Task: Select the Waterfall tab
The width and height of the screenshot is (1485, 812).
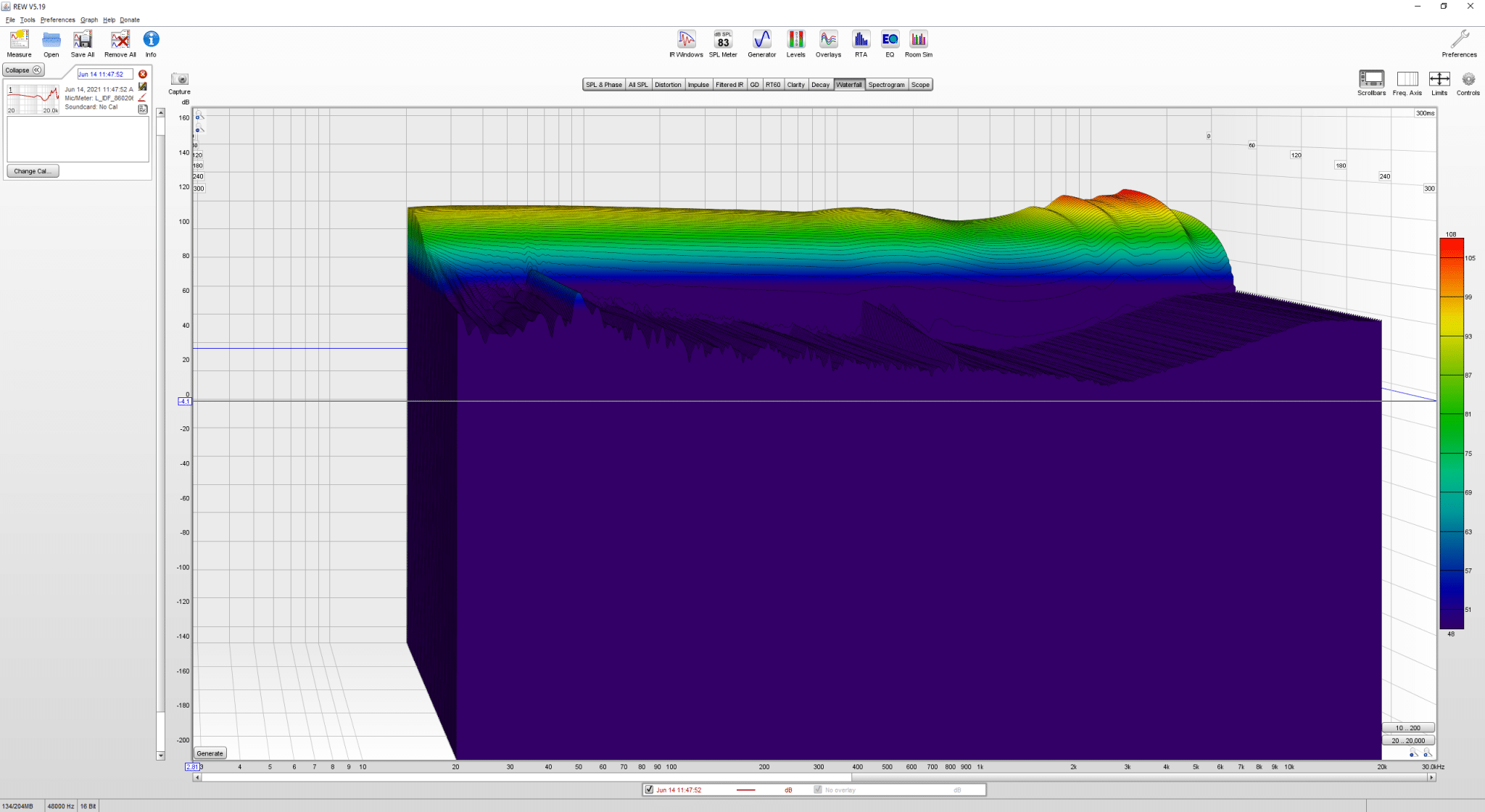Action: coord(849,85)
